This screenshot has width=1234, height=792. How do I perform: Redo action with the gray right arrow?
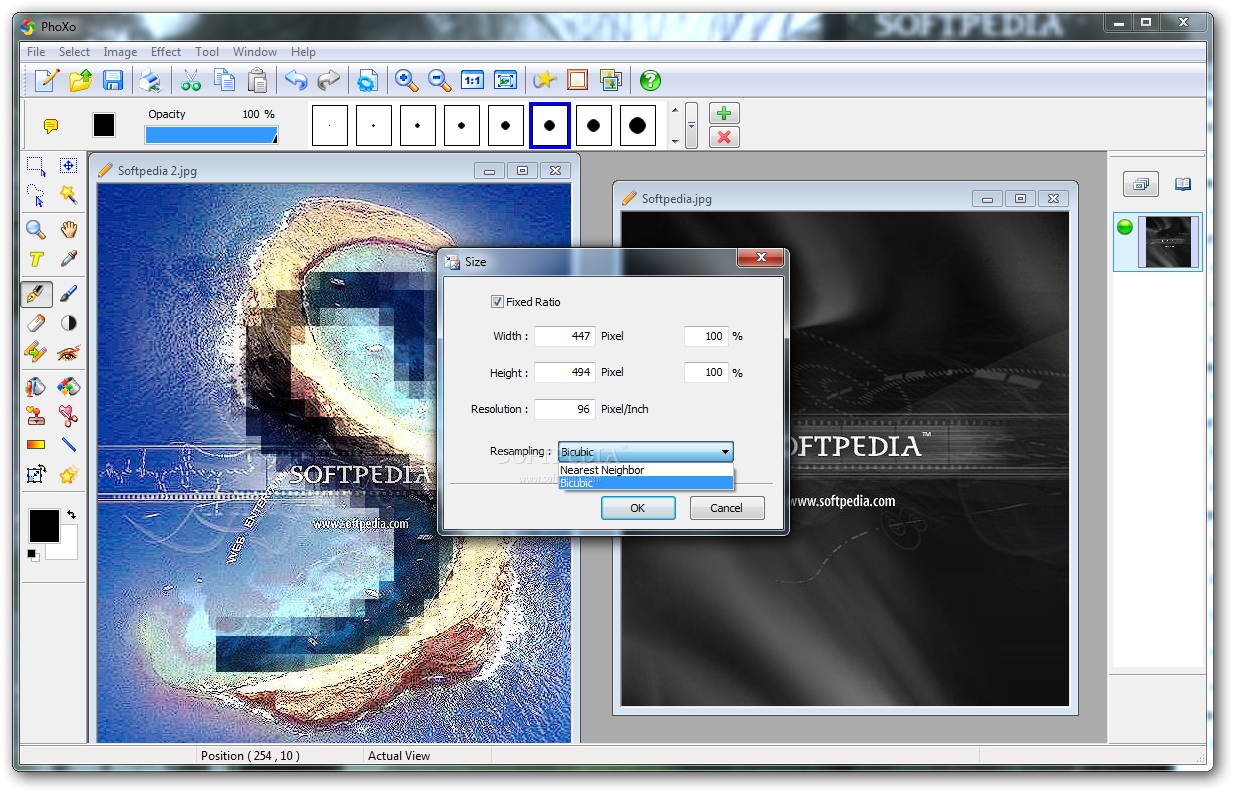(328, 80)
